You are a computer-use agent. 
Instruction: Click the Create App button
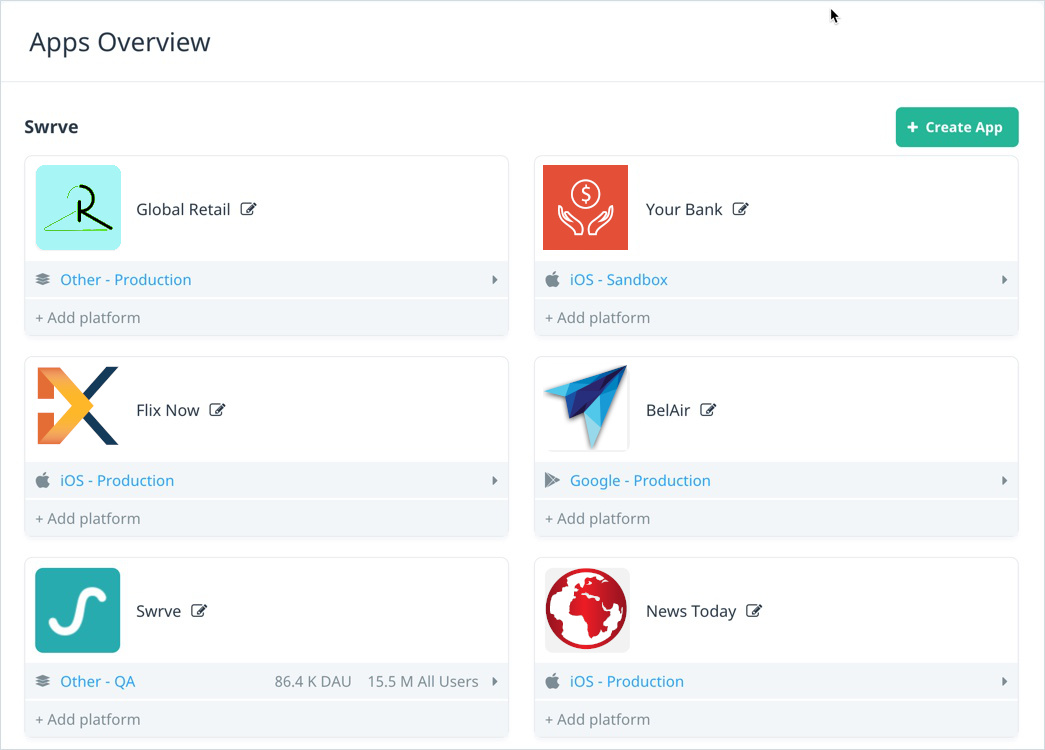coord(956,127)
